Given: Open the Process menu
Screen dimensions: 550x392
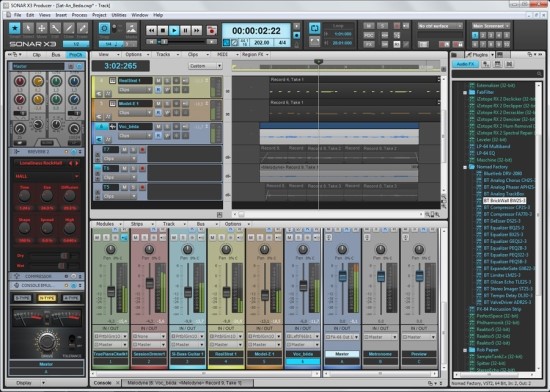Looking at the screenshot, I should pos(79,15).
